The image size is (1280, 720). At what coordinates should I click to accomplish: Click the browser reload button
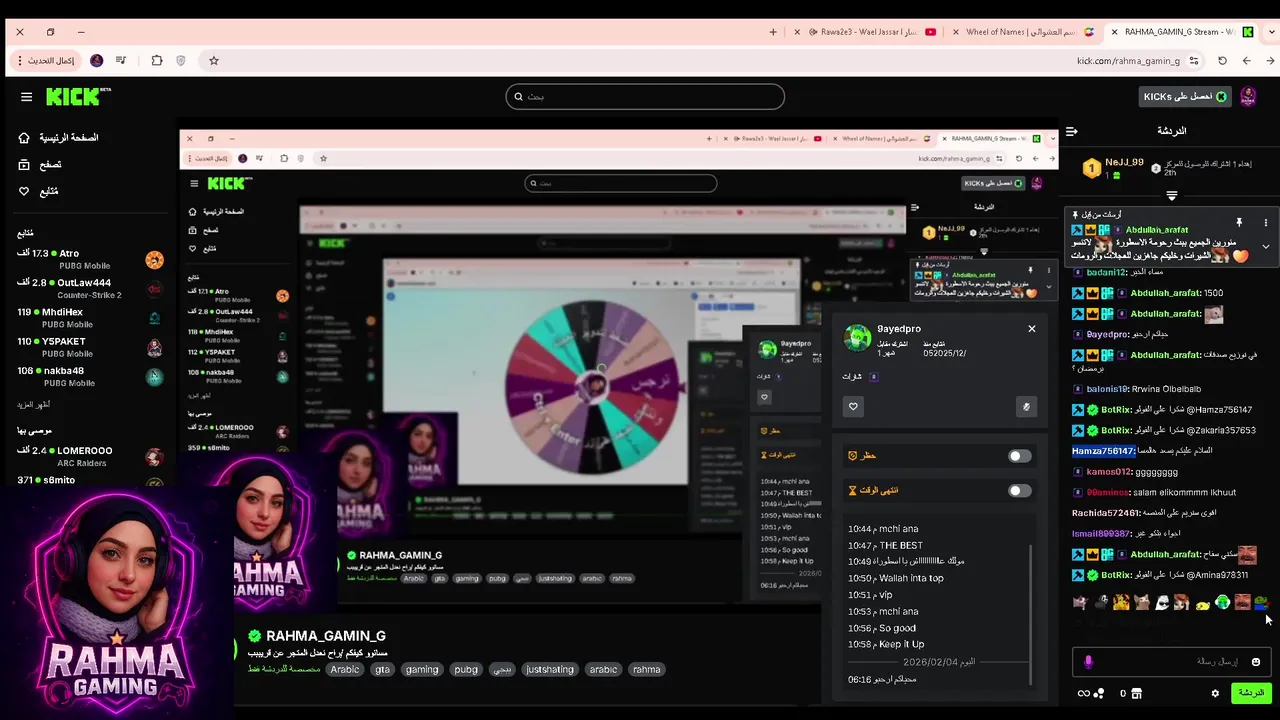1222,61
